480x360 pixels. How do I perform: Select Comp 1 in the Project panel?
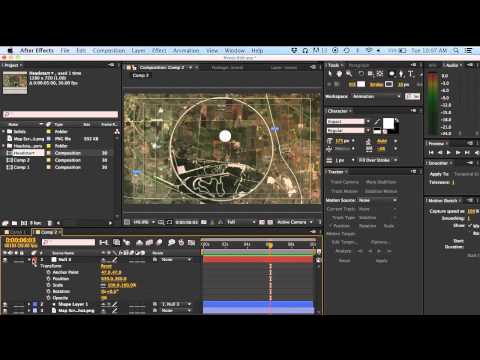tap(22, 167)
